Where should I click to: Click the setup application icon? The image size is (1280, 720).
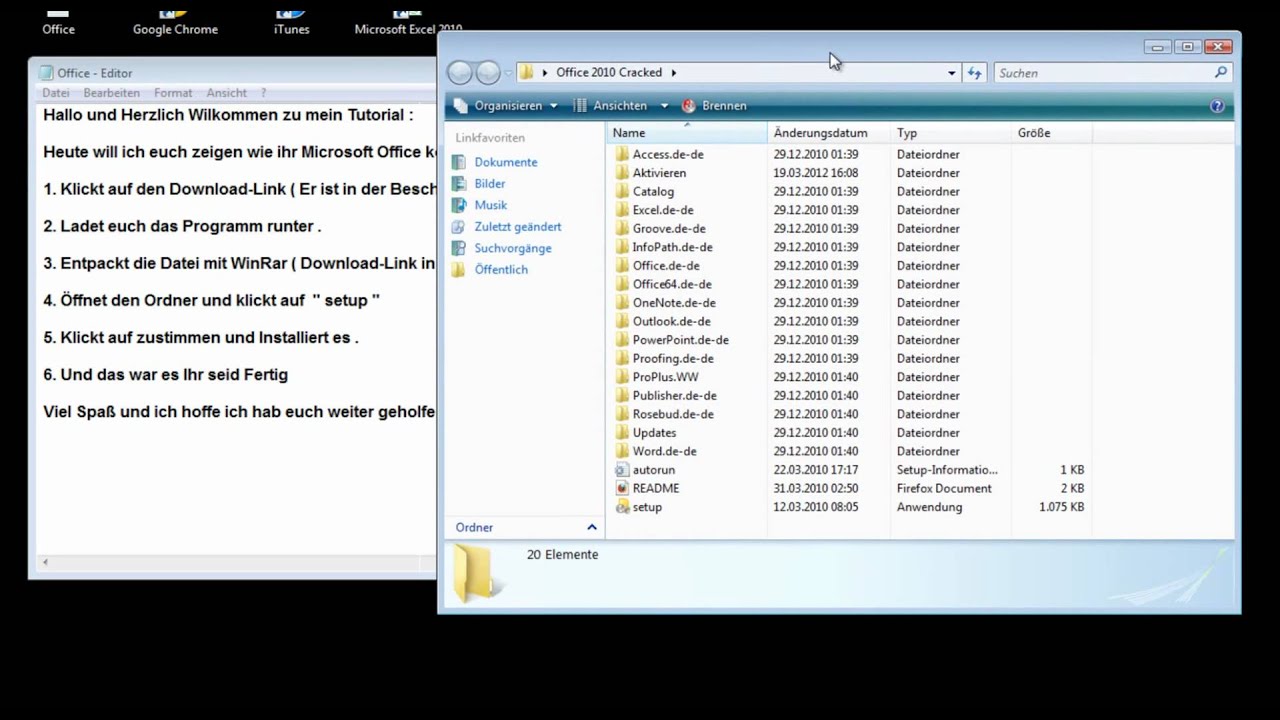point(621,507)
